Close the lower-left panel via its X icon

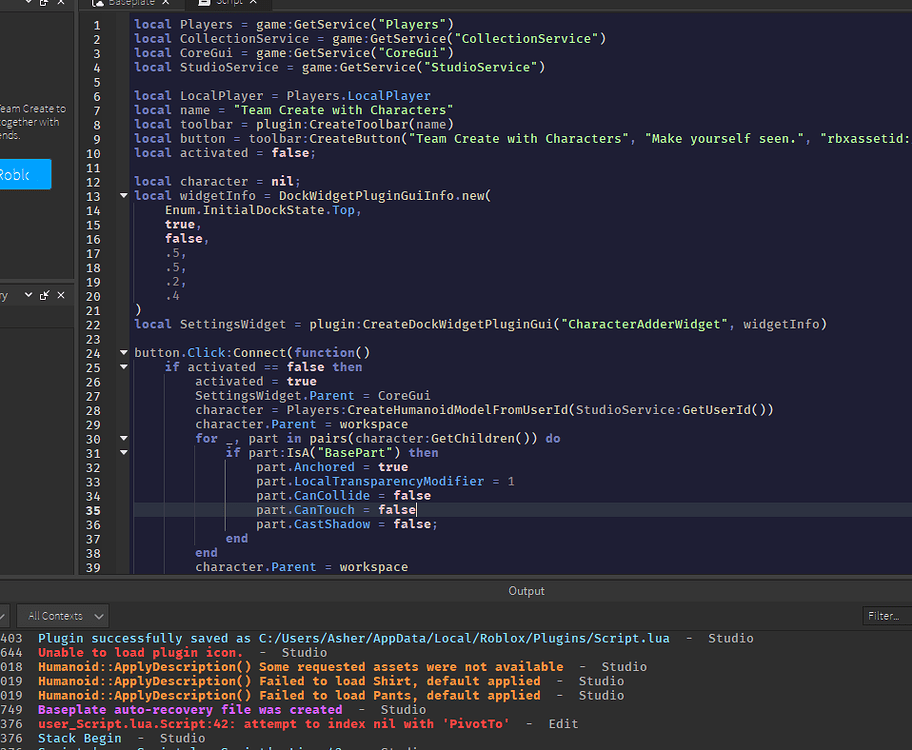pos(60,295)
